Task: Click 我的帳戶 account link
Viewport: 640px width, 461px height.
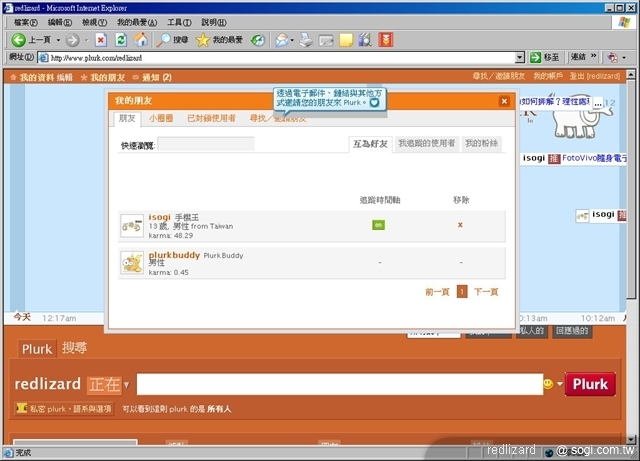Action: pyautogui.click(x=548, y=76)
